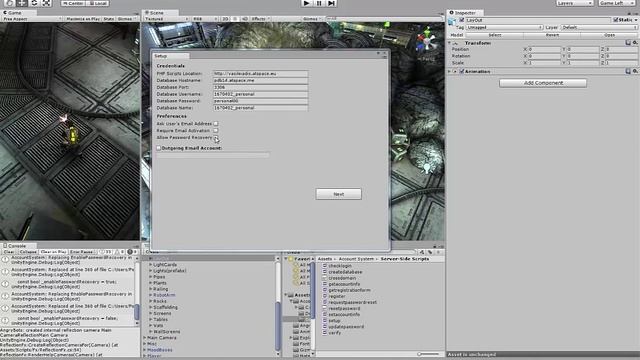This screenshot has height=360, width=640.
Task: Toggle Allow Password Recovery checkbox
Action: (216, 138)
